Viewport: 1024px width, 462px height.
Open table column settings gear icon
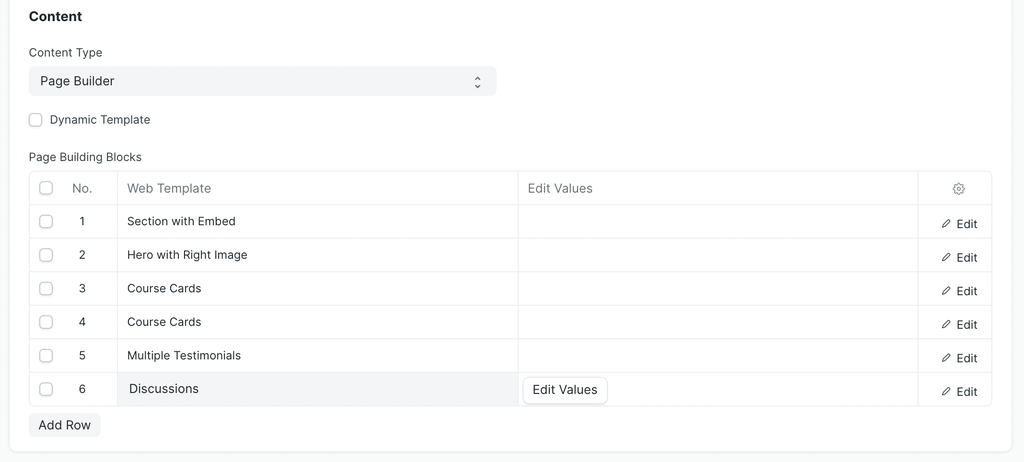point(958,189)
